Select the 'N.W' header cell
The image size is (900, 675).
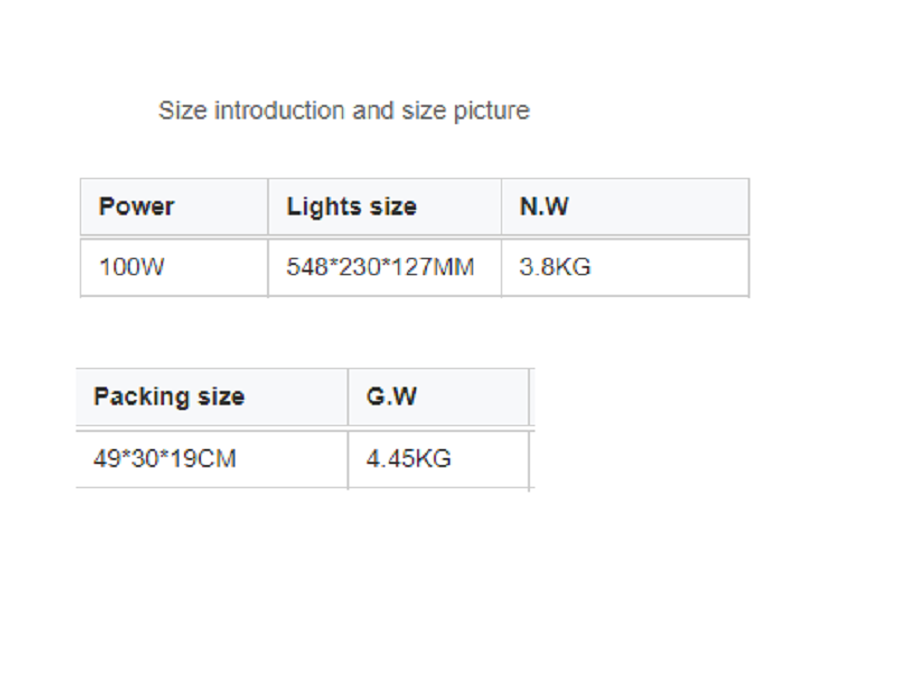544,207
